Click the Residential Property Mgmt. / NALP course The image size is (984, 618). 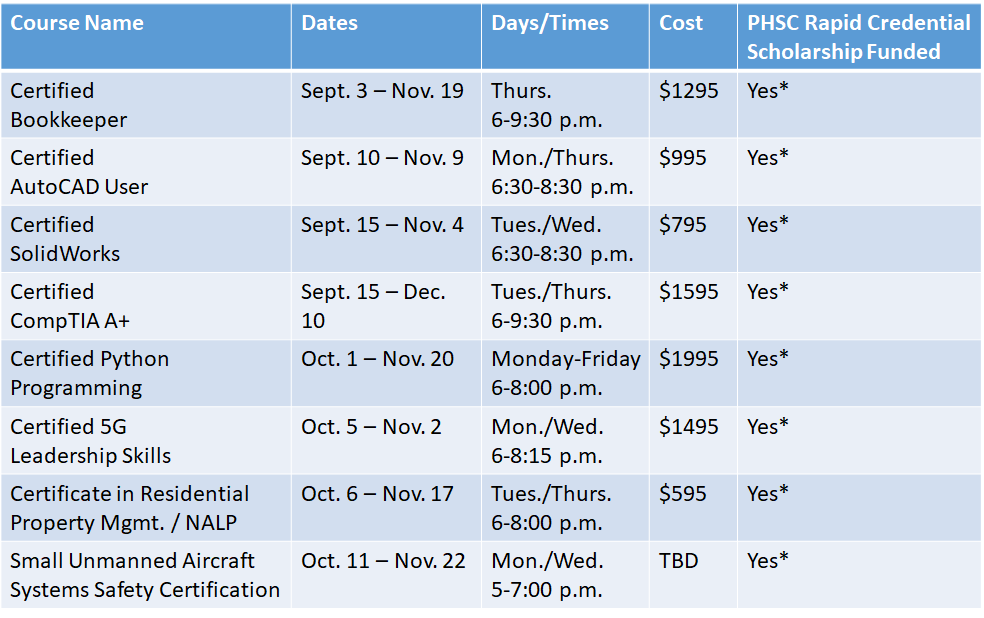pyautogui.click(x=130, y=508)
